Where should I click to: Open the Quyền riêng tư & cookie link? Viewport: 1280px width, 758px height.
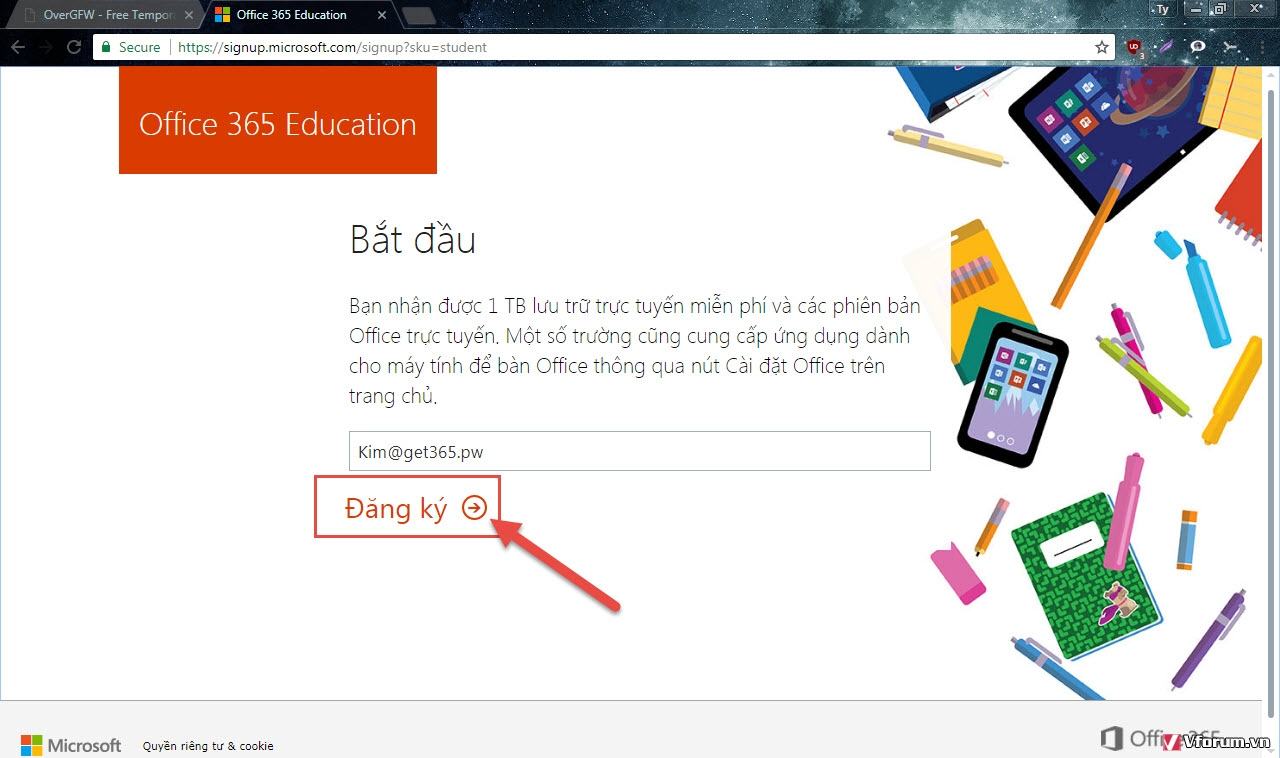click(x=208, y=745)
